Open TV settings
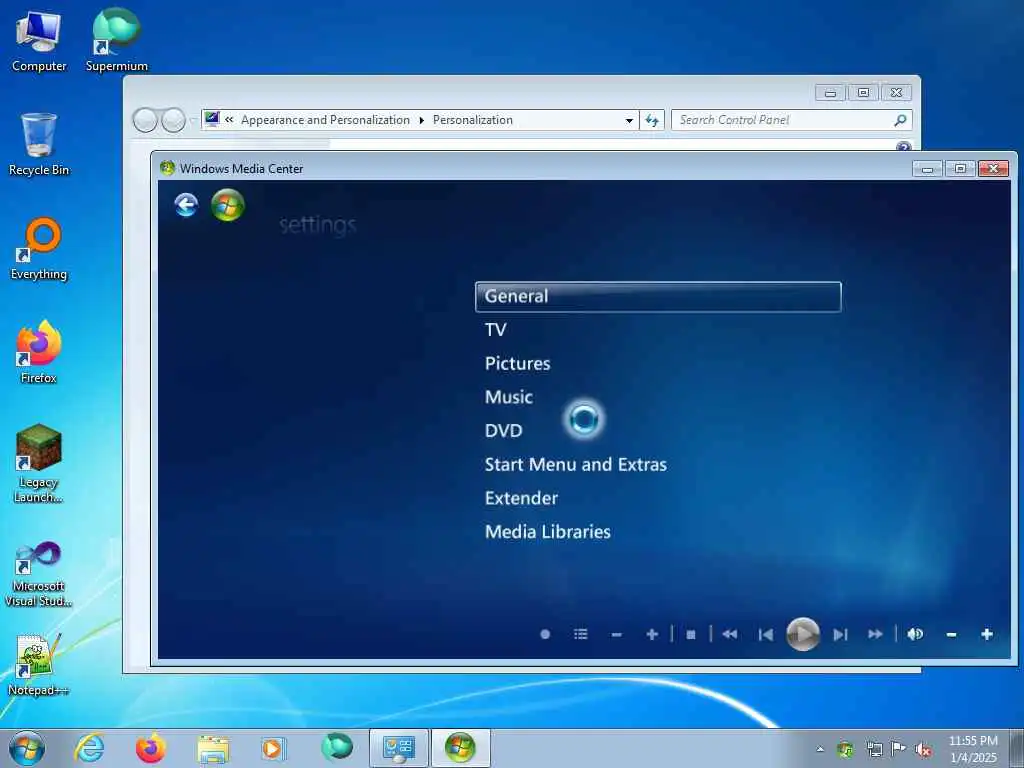 tap(495, 330)
